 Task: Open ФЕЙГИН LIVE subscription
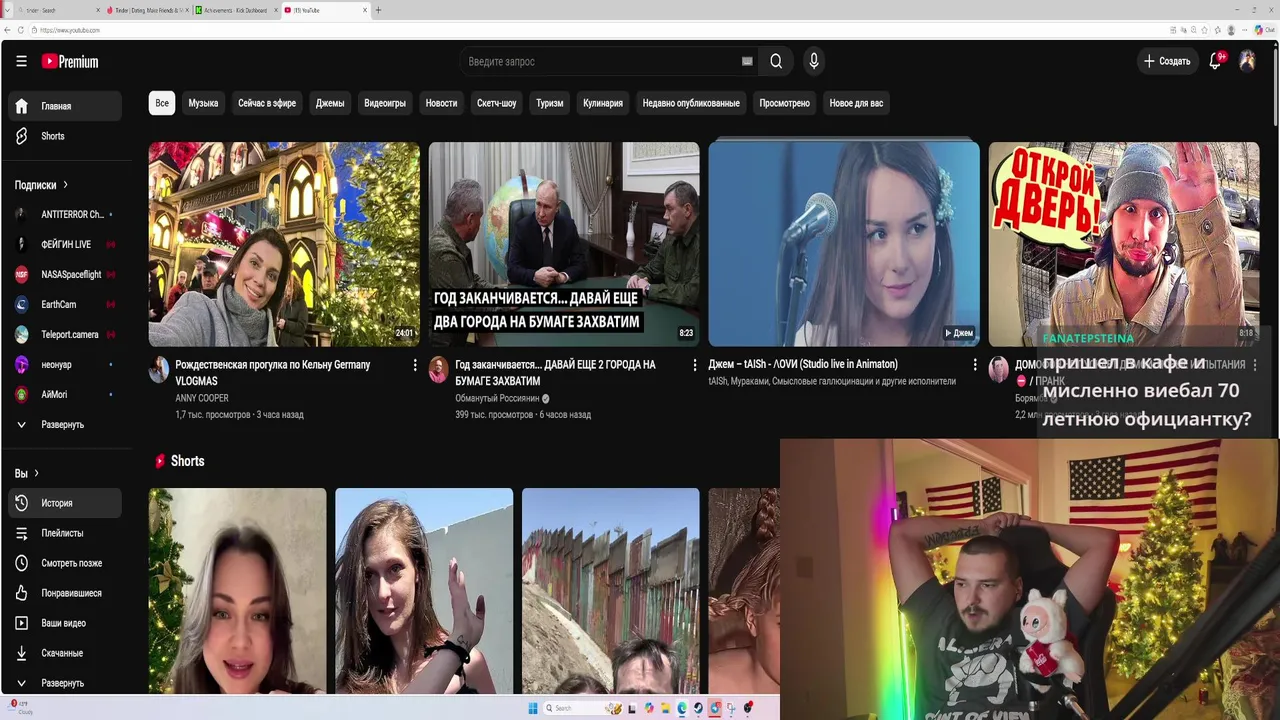[x=65, y=244]
